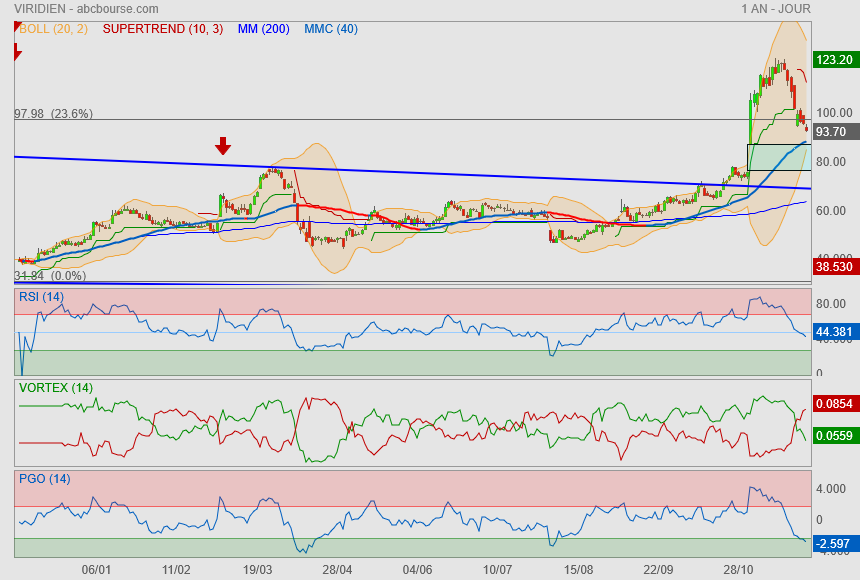Click the RSI (14) panel label
The height and width of the screenshot is (580, 860).
point(41,296)
